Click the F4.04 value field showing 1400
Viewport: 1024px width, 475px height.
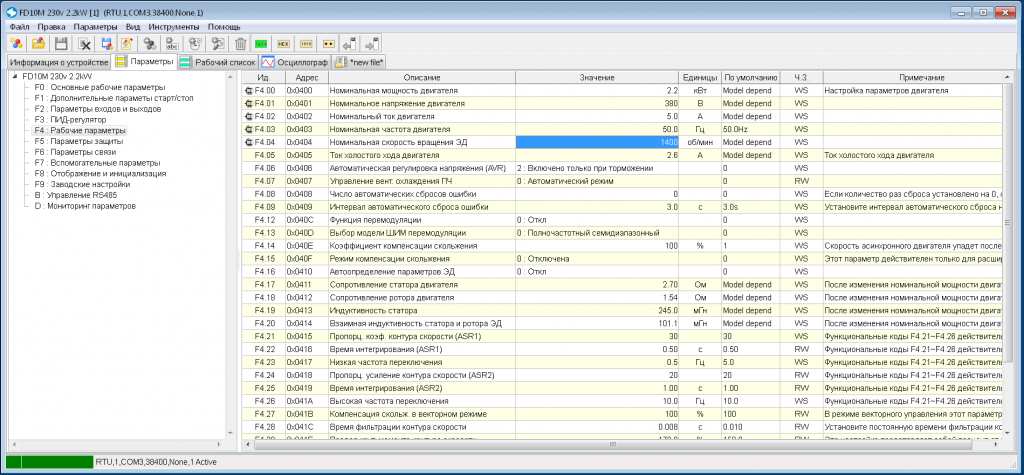(598, 142)
